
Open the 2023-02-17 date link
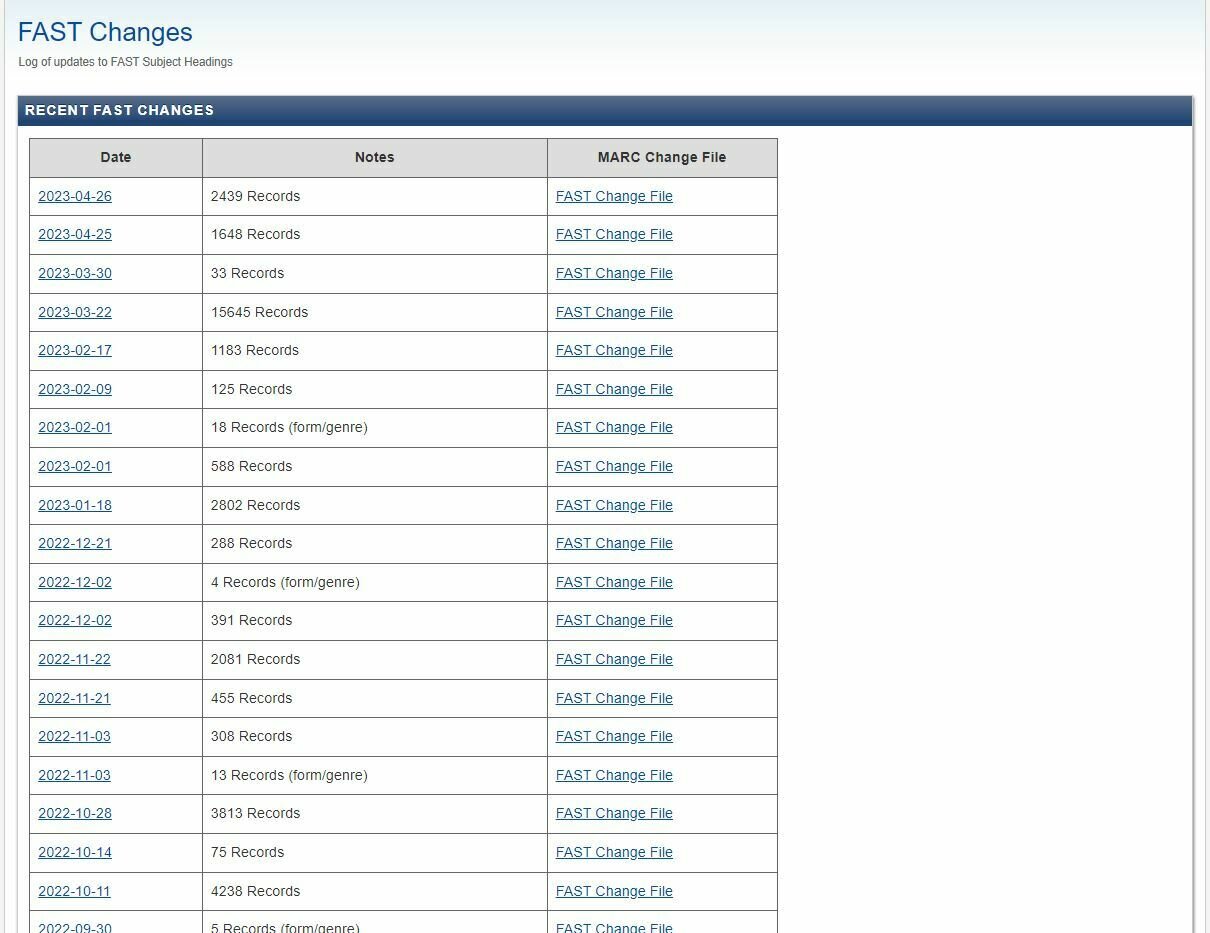(75, 350)
